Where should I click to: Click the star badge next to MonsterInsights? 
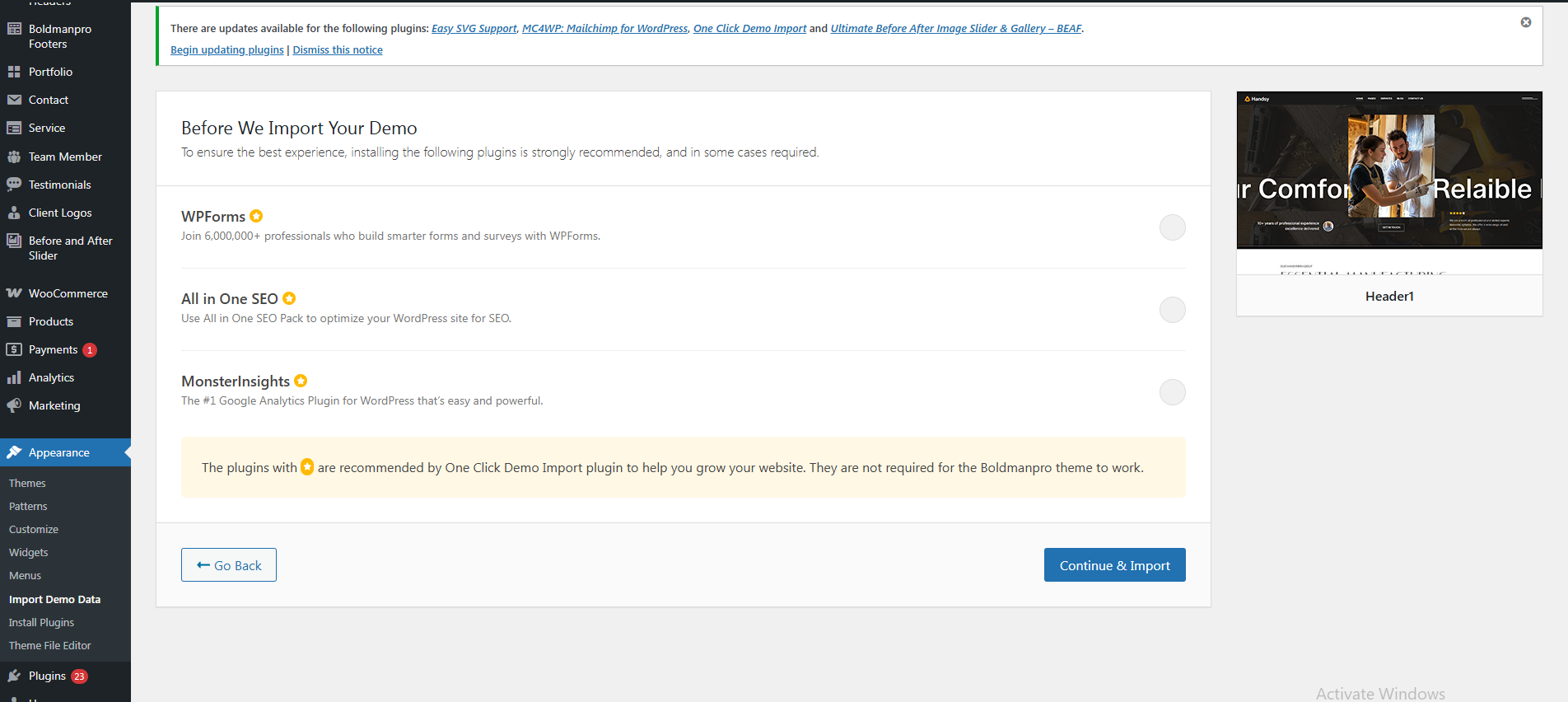301,381
